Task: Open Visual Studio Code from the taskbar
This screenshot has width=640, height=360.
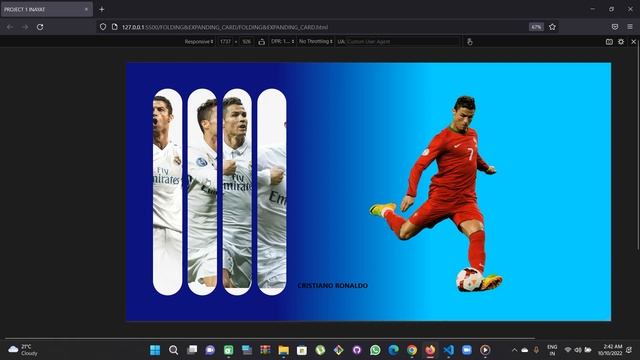Action: click(x=449, y=350)
